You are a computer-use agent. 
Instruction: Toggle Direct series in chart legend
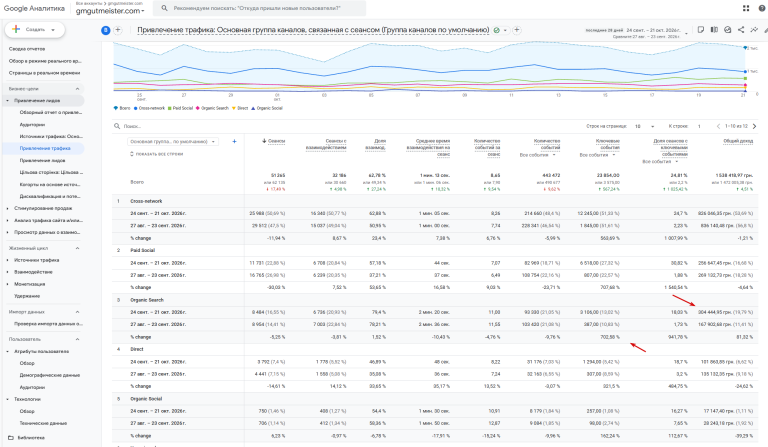[x=240, y=108]
